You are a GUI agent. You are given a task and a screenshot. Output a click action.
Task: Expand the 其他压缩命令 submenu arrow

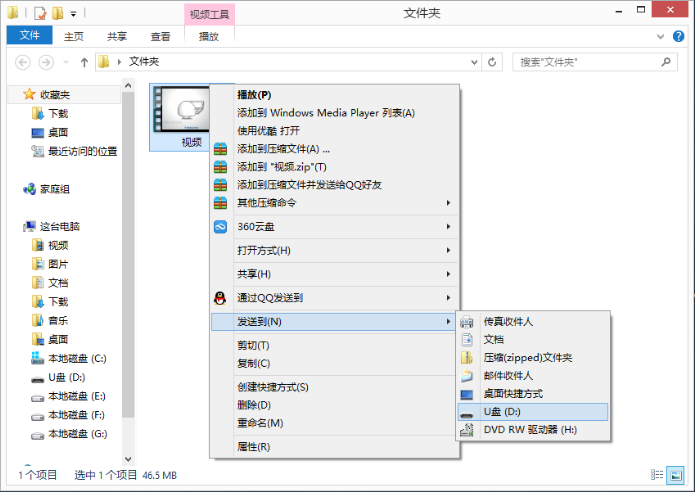449,203
